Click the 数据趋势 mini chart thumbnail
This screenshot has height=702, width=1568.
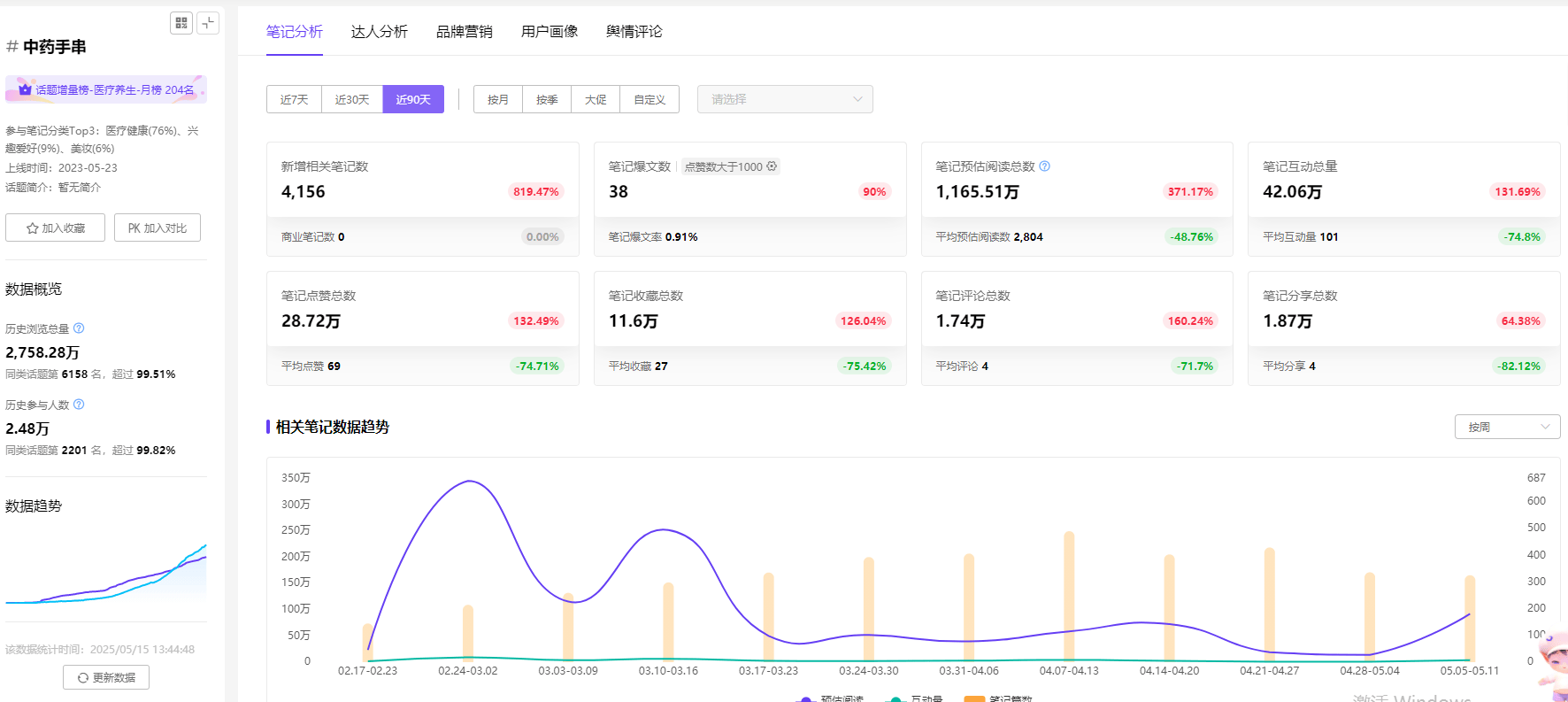point(106,574)
